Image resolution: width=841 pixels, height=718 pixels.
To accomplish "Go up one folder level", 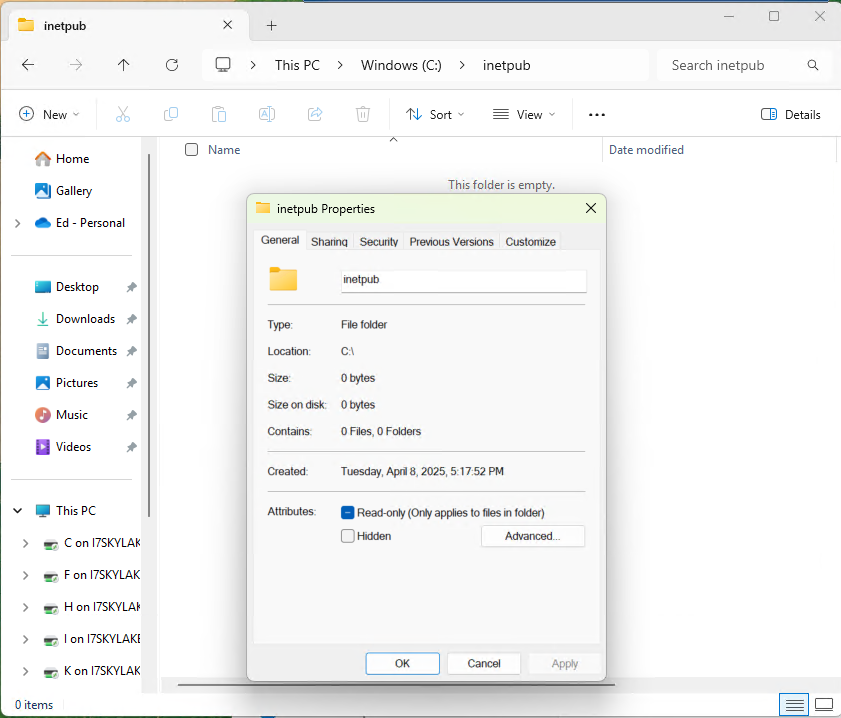I will [123, 65].
